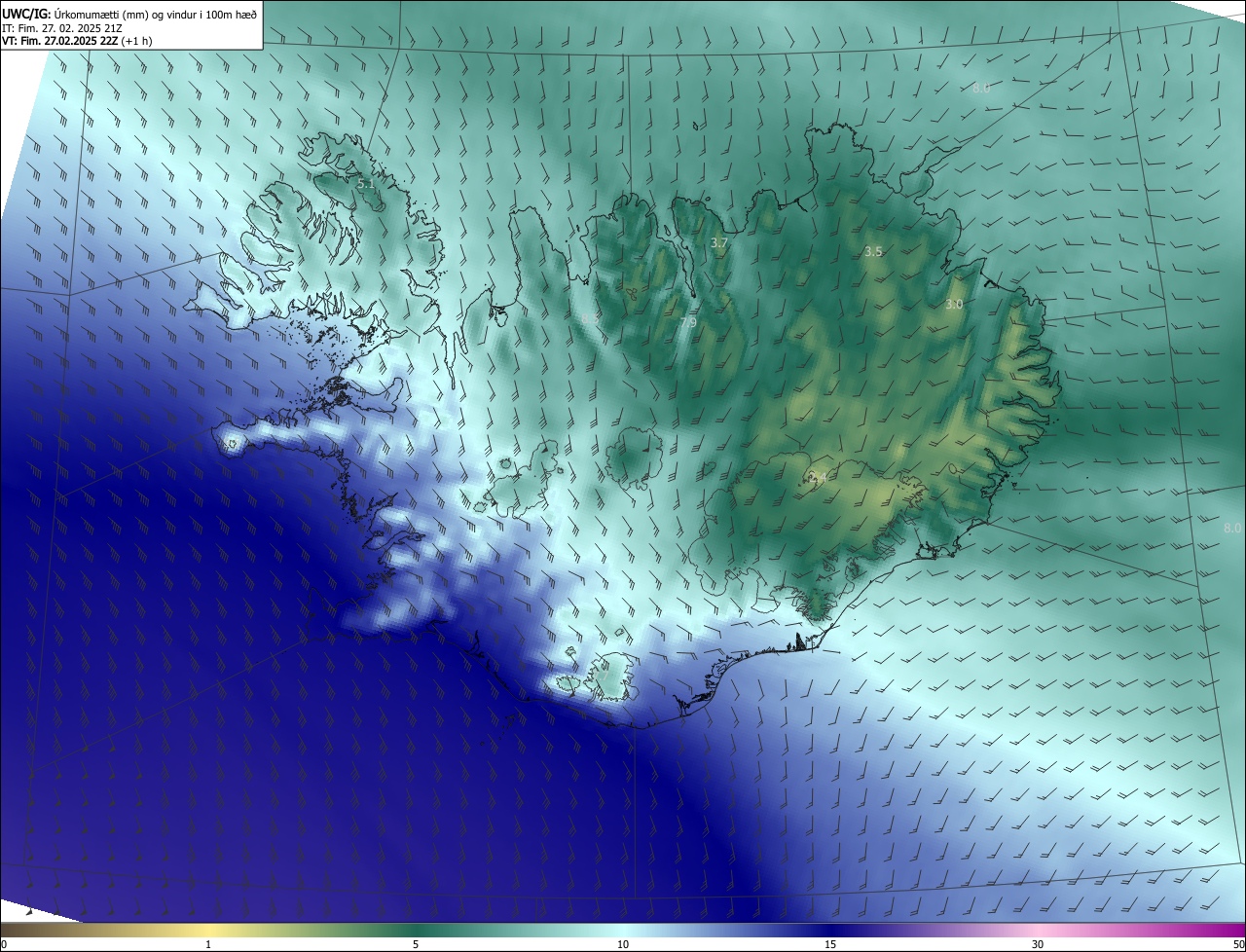Click the IT: Fim. 27. 02. 2025 21Z line

(x=62, y=28)
